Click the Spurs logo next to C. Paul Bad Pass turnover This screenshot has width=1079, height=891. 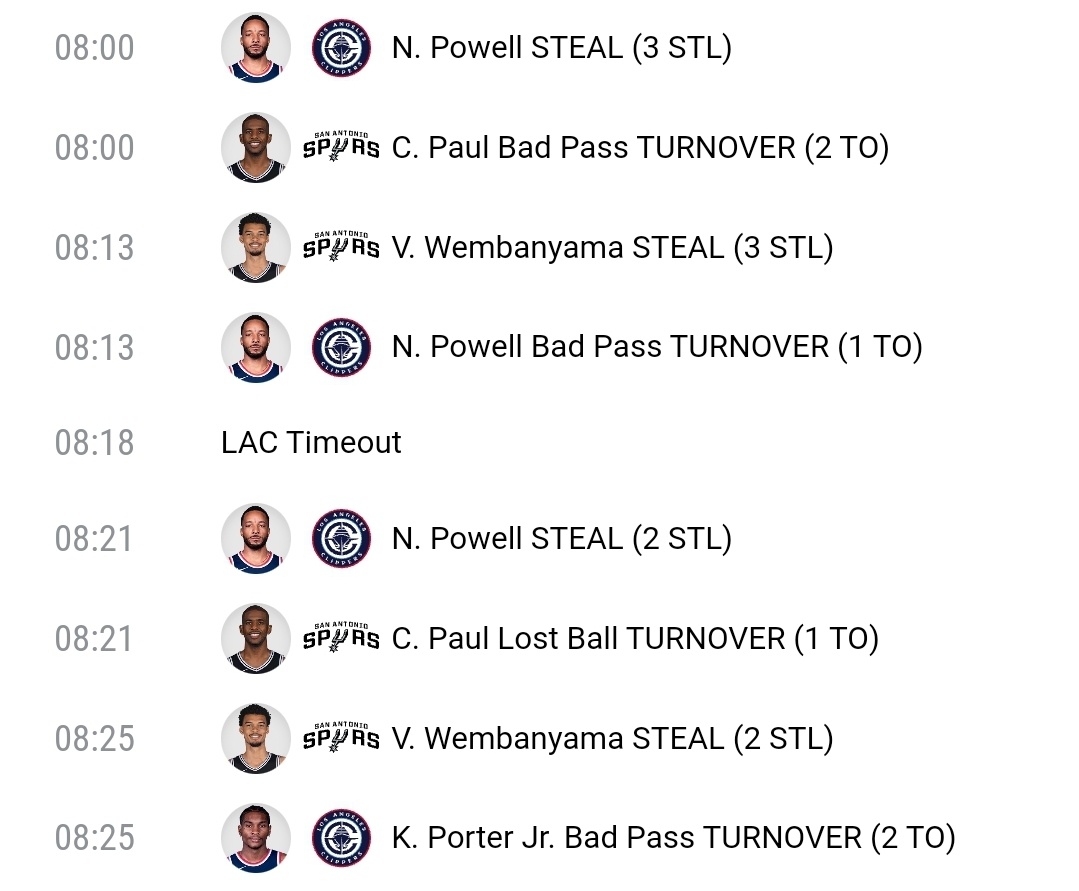[x=341, y=148]
